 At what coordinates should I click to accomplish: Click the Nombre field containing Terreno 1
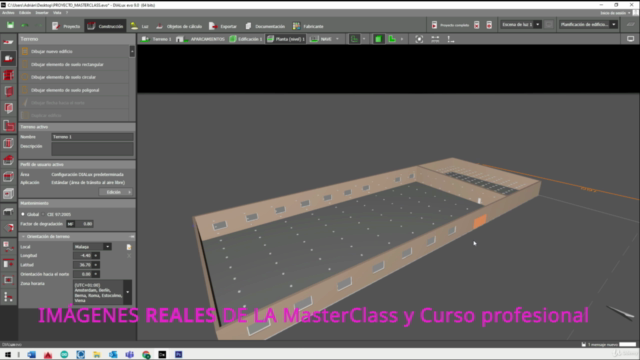pyautogui.click(x=92, y=137)
